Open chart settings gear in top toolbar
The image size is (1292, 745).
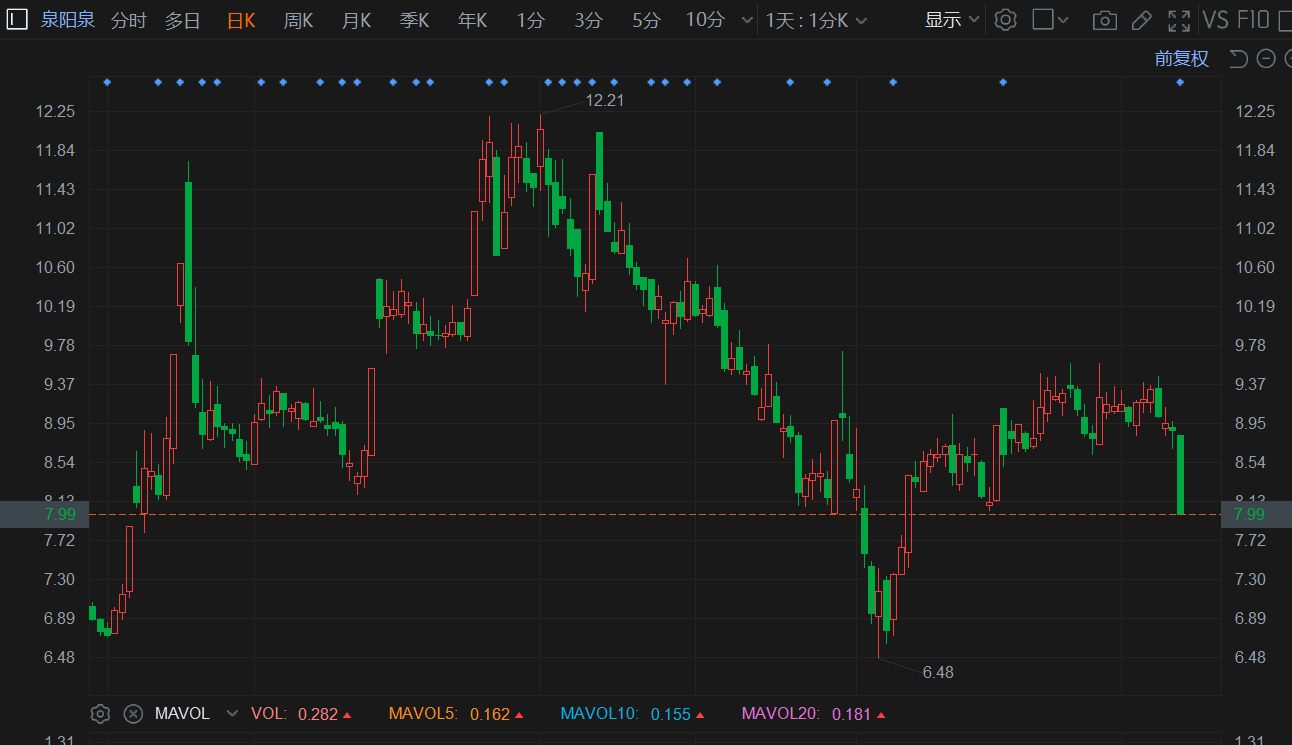(x=1006, y=20)
